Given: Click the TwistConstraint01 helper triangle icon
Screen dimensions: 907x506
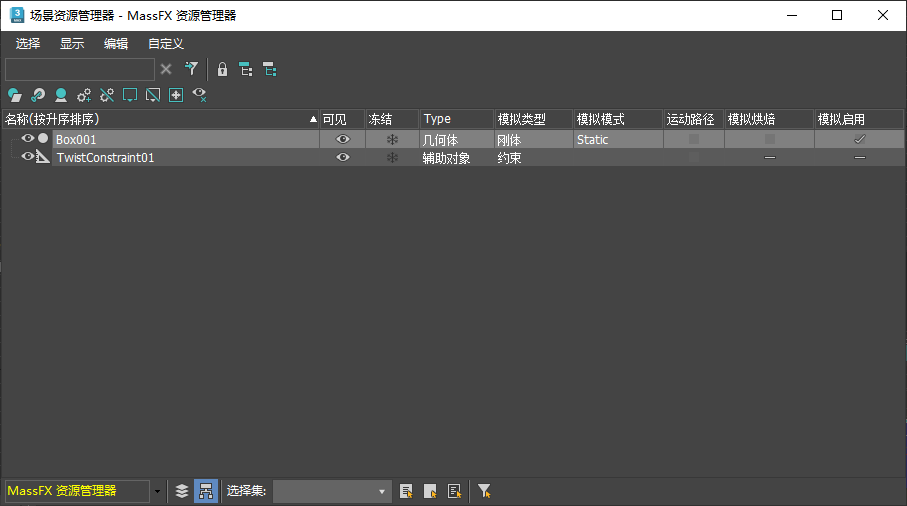Looking at the screenshot, I should [x=43, y=156].
